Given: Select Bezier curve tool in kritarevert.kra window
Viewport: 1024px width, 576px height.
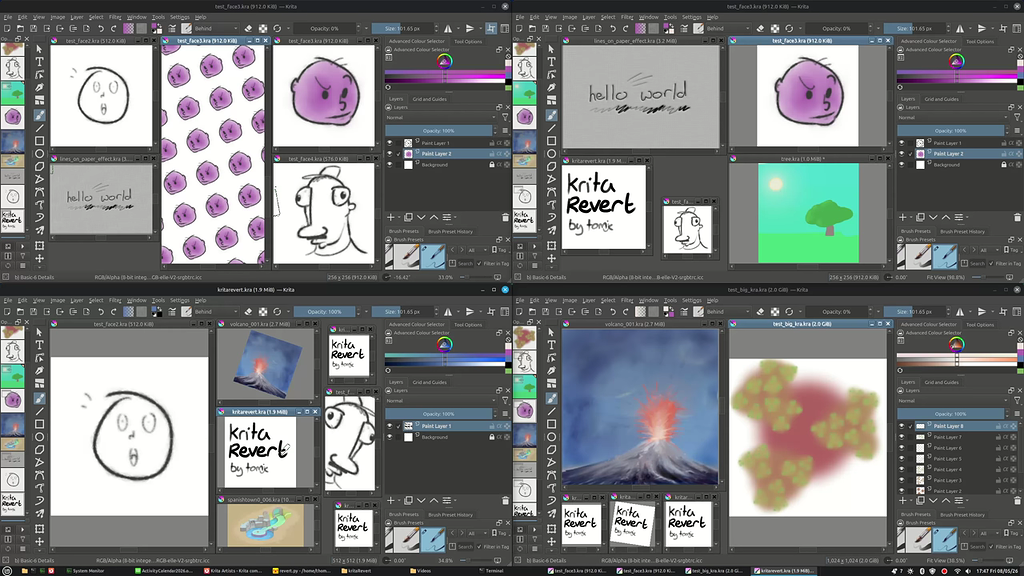Looking at the screenshot, I should [39, 475].
